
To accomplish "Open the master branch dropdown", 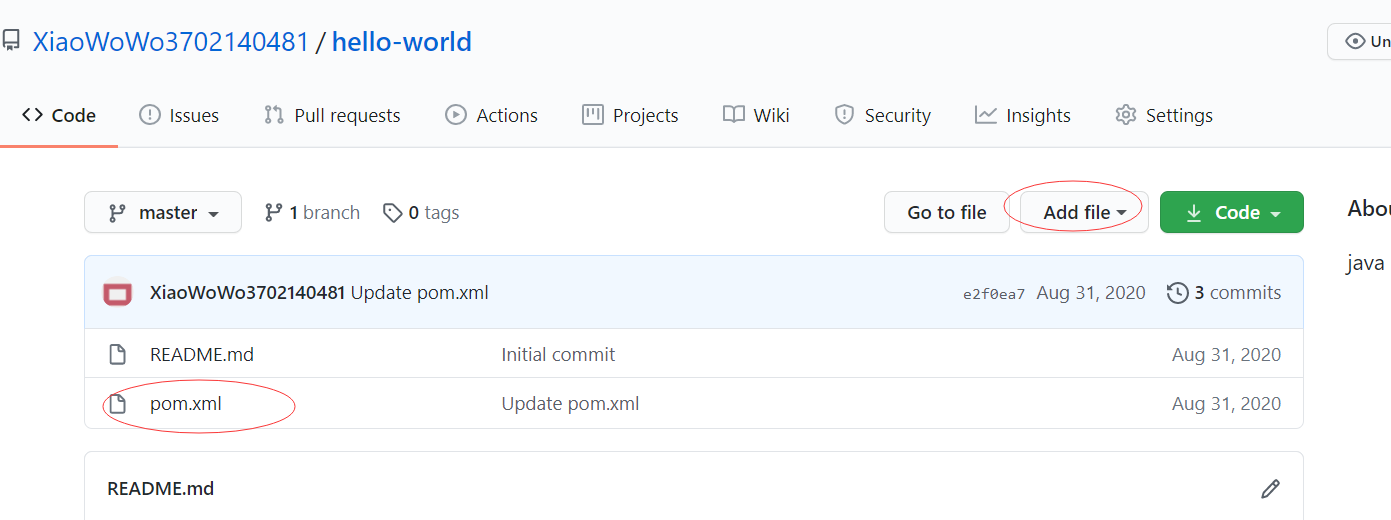I will click(x=163, y=213).
